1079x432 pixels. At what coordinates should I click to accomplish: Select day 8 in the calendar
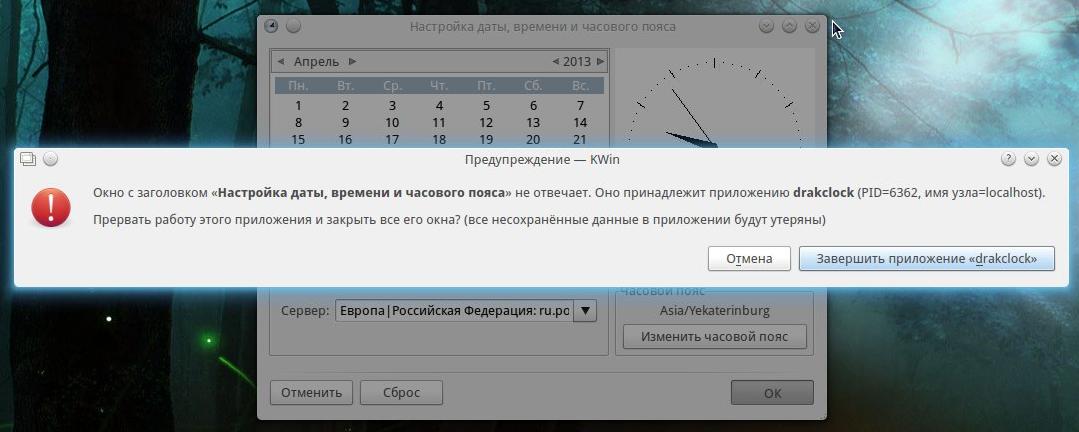point(298,122)
